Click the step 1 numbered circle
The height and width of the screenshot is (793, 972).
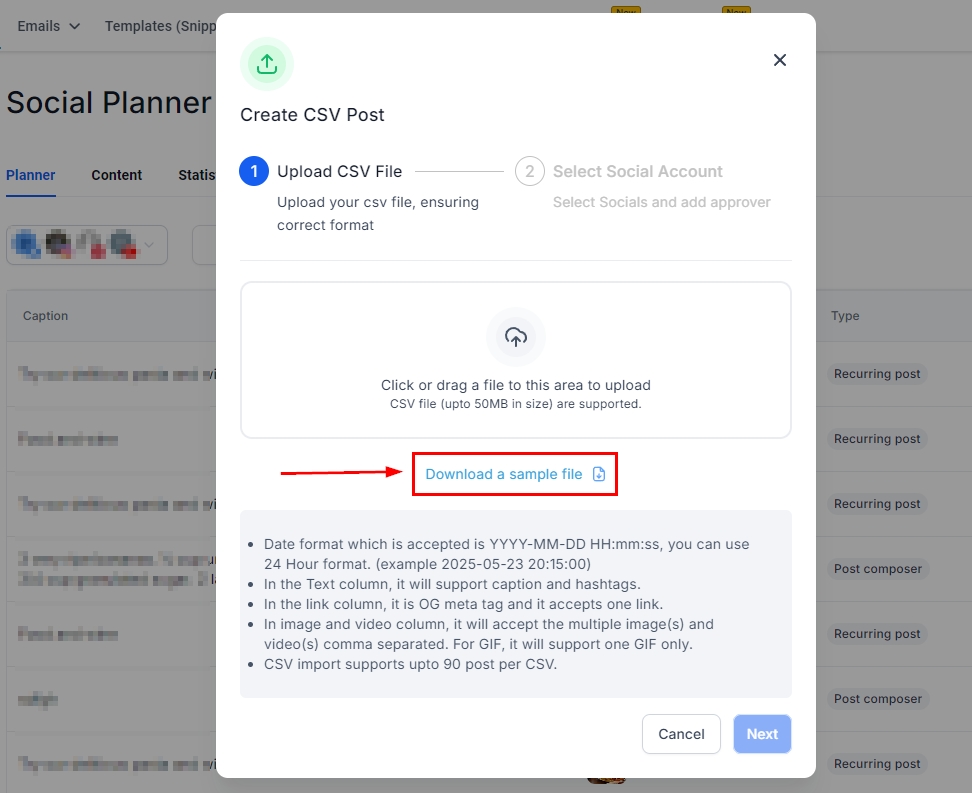(254, 171)
